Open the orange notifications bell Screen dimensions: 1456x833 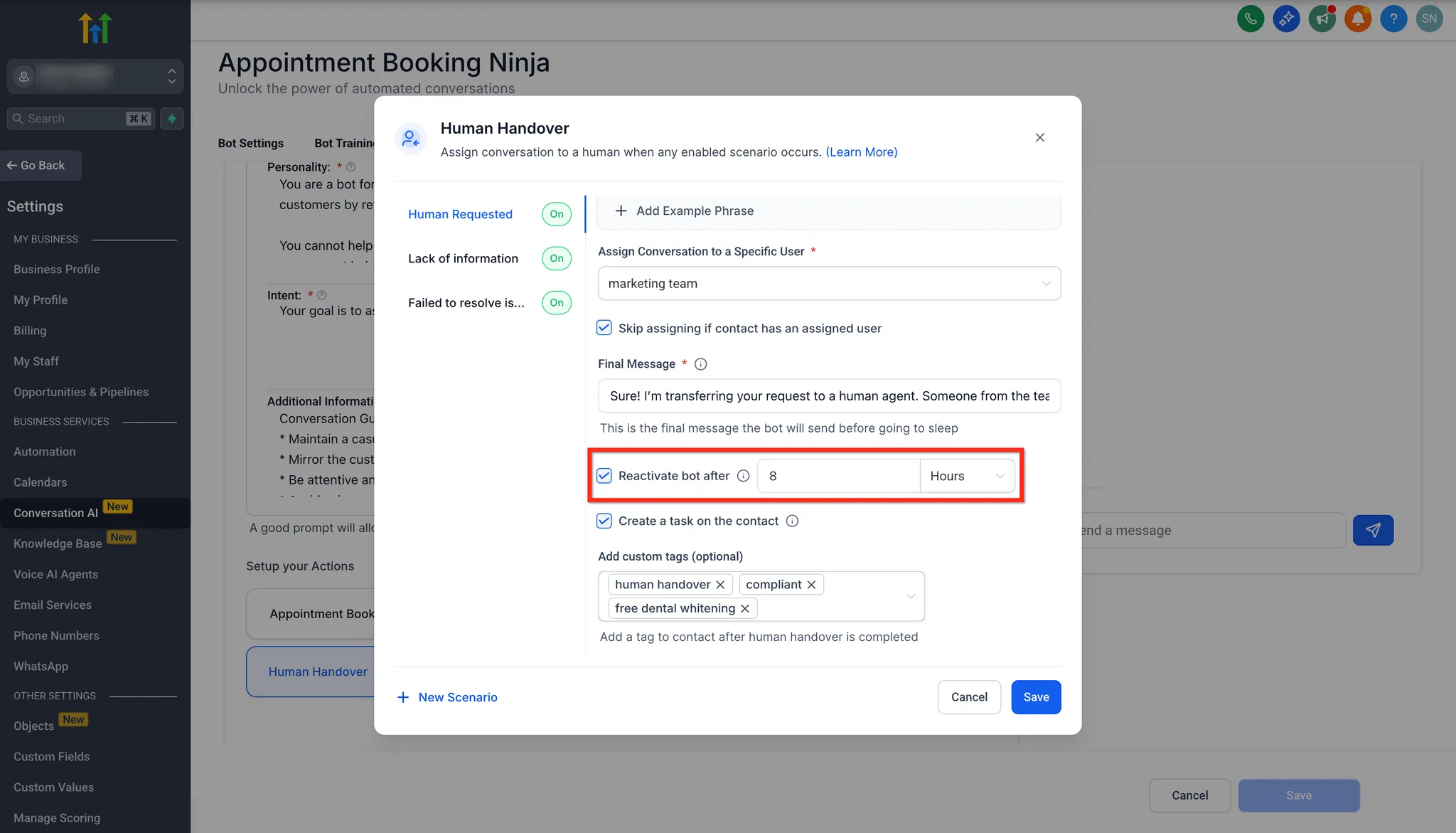1357,18
